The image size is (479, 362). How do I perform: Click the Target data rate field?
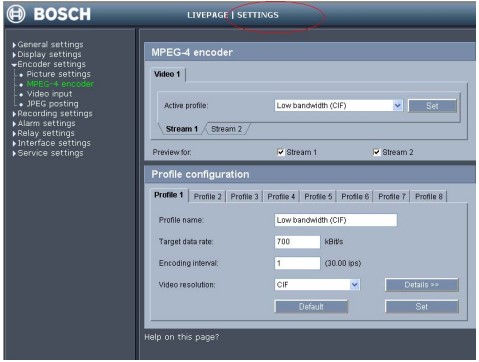coord(297,242)
